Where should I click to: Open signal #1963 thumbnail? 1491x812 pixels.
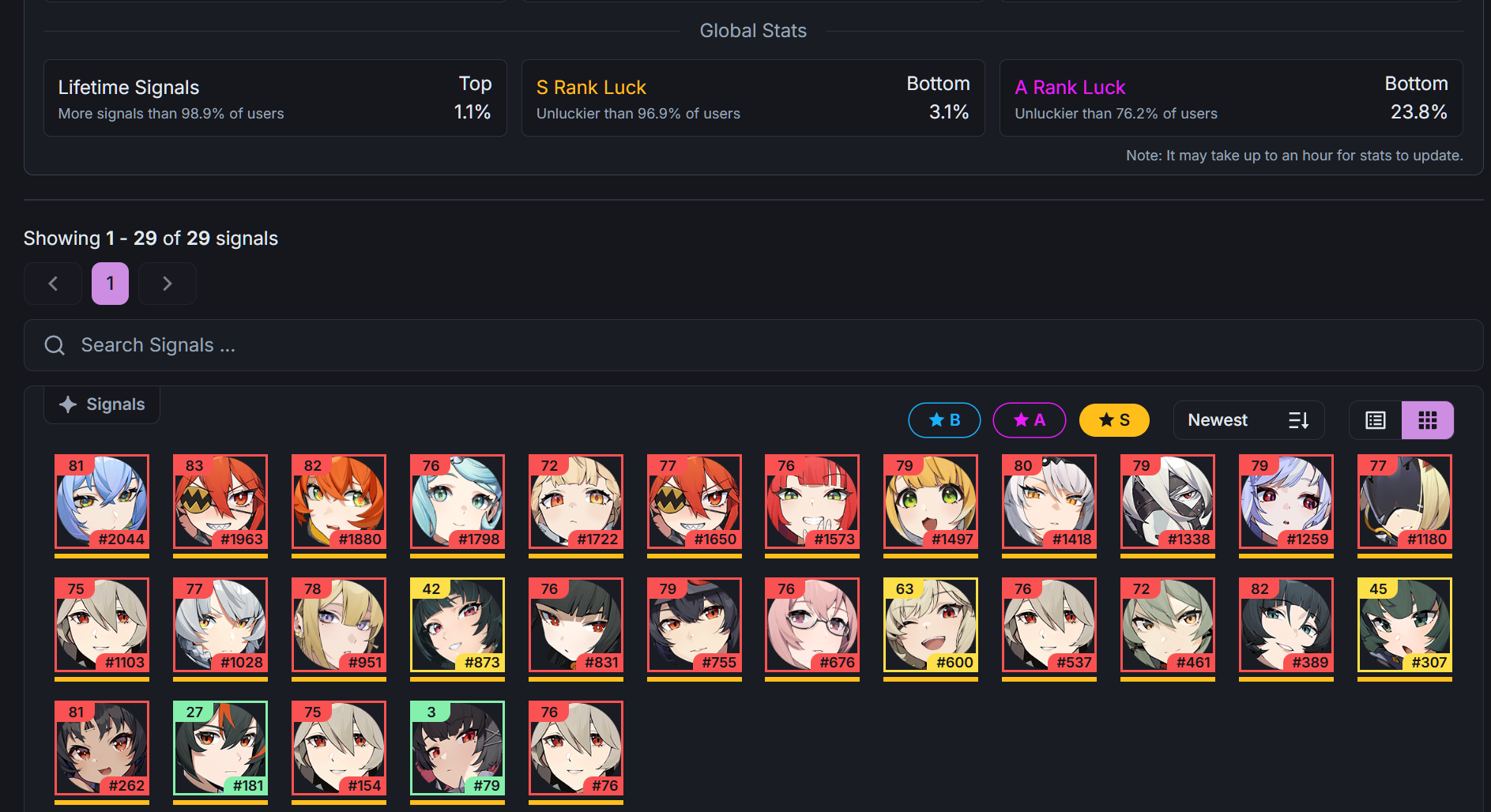[220, 502]
